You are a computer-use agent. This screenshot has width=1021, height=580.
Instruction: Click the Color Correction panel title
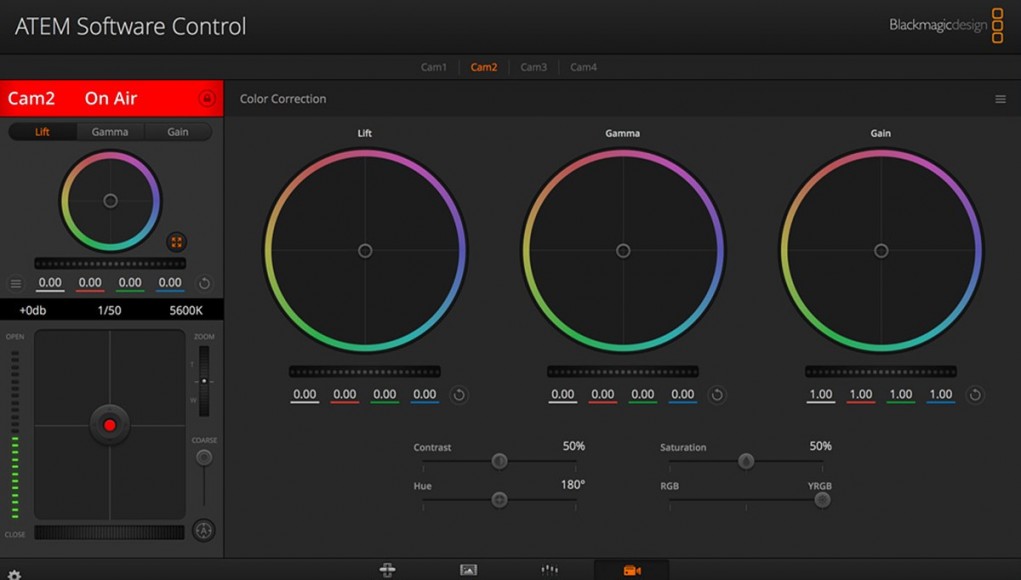(283, 99)
